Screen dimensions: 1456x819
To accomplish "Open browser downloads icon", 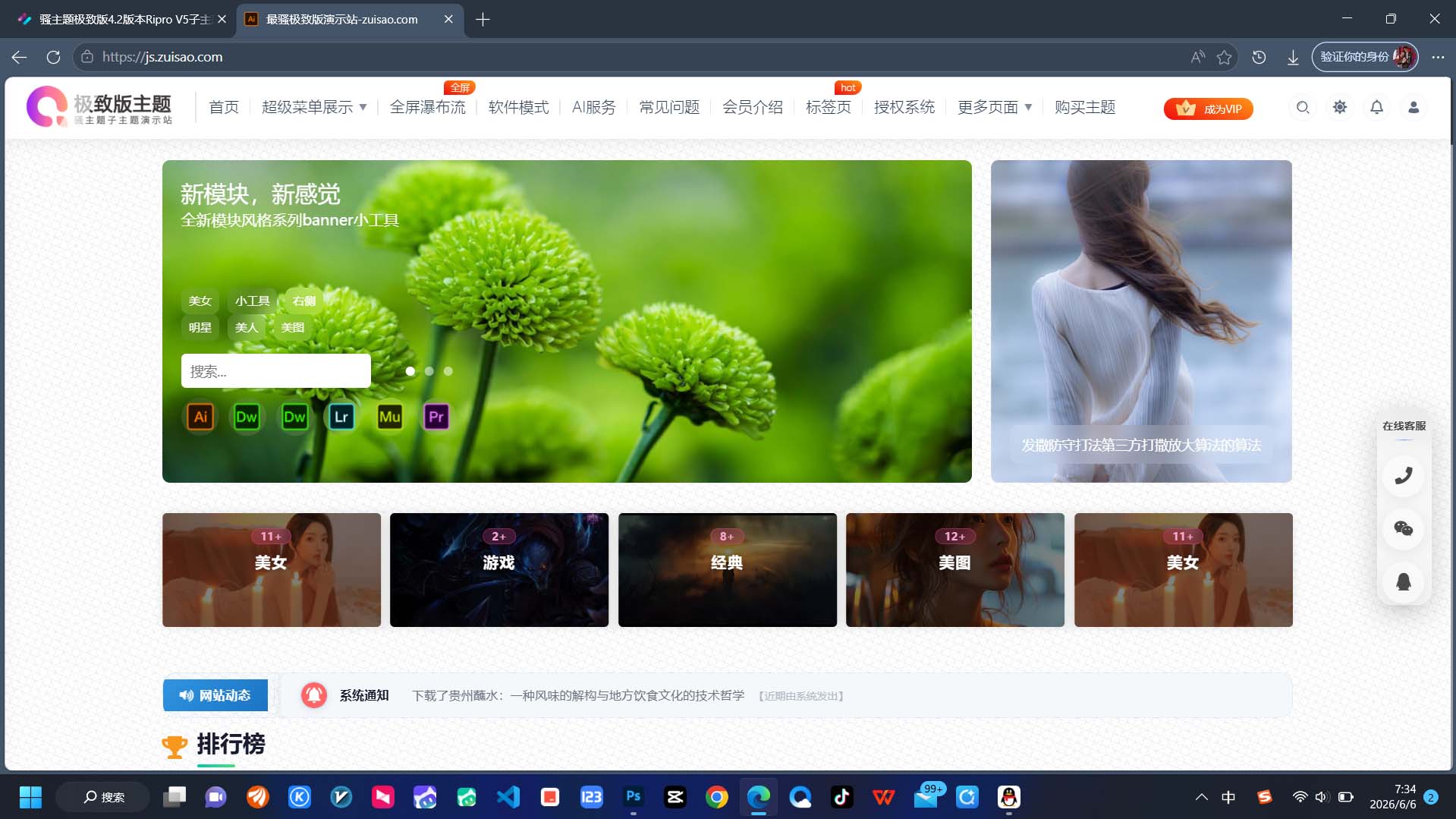I will point(1293,57).
